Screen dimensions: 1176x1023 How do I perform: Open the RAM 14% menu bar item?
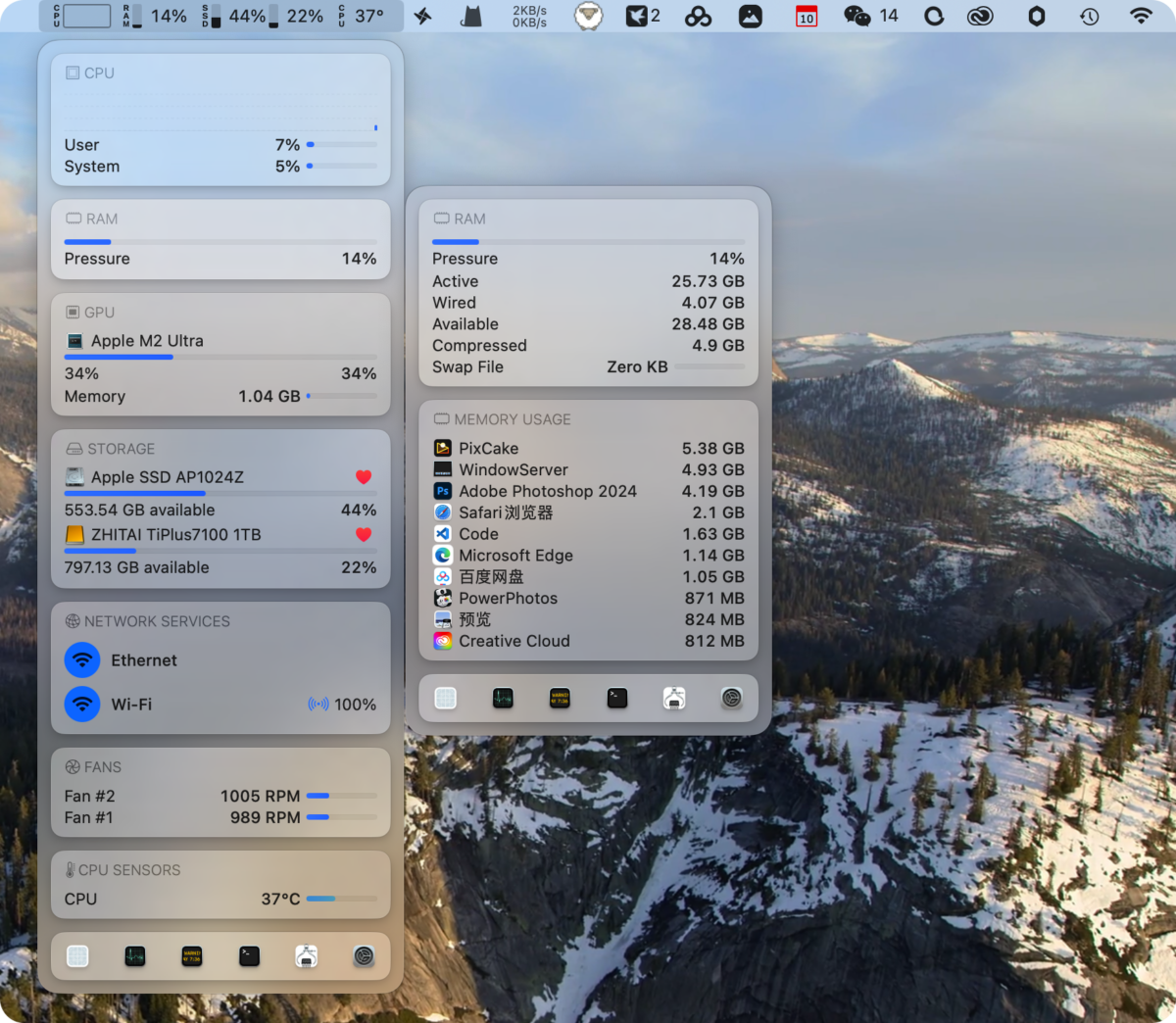click(155, 16)
